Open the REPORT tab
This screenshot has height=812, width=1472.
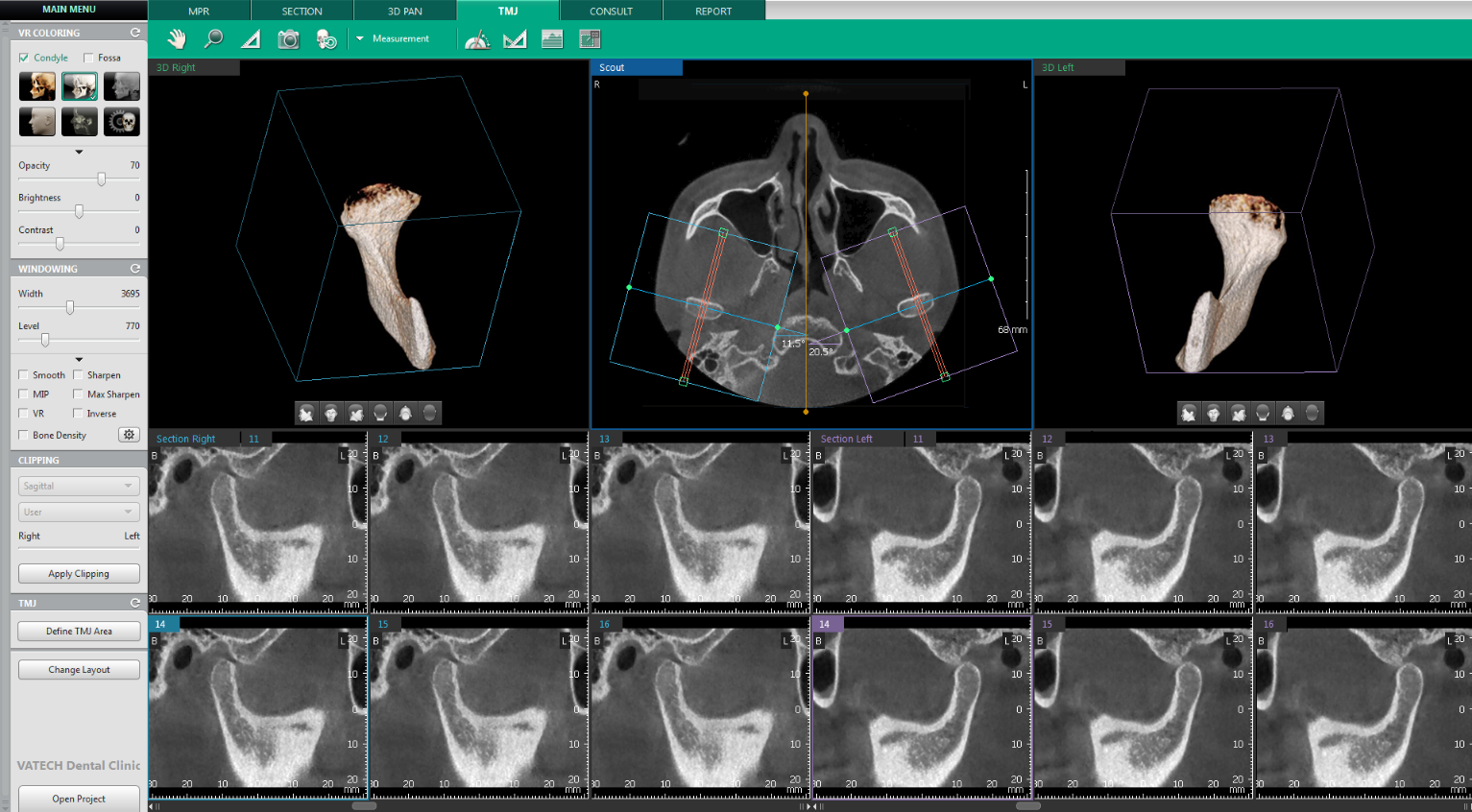[713, 11]
